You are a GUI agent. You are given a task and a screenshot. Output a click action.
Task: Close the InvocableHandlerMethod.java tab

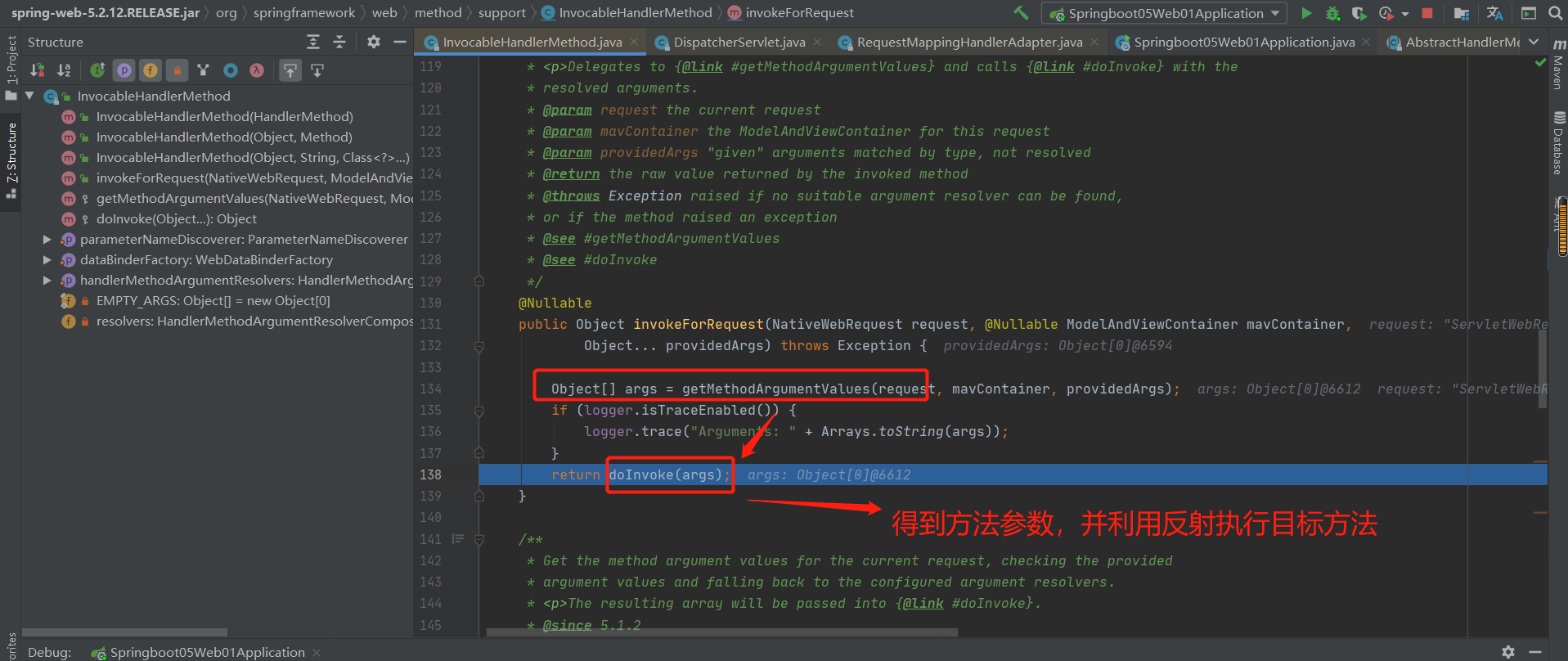[x=634, y=42]
